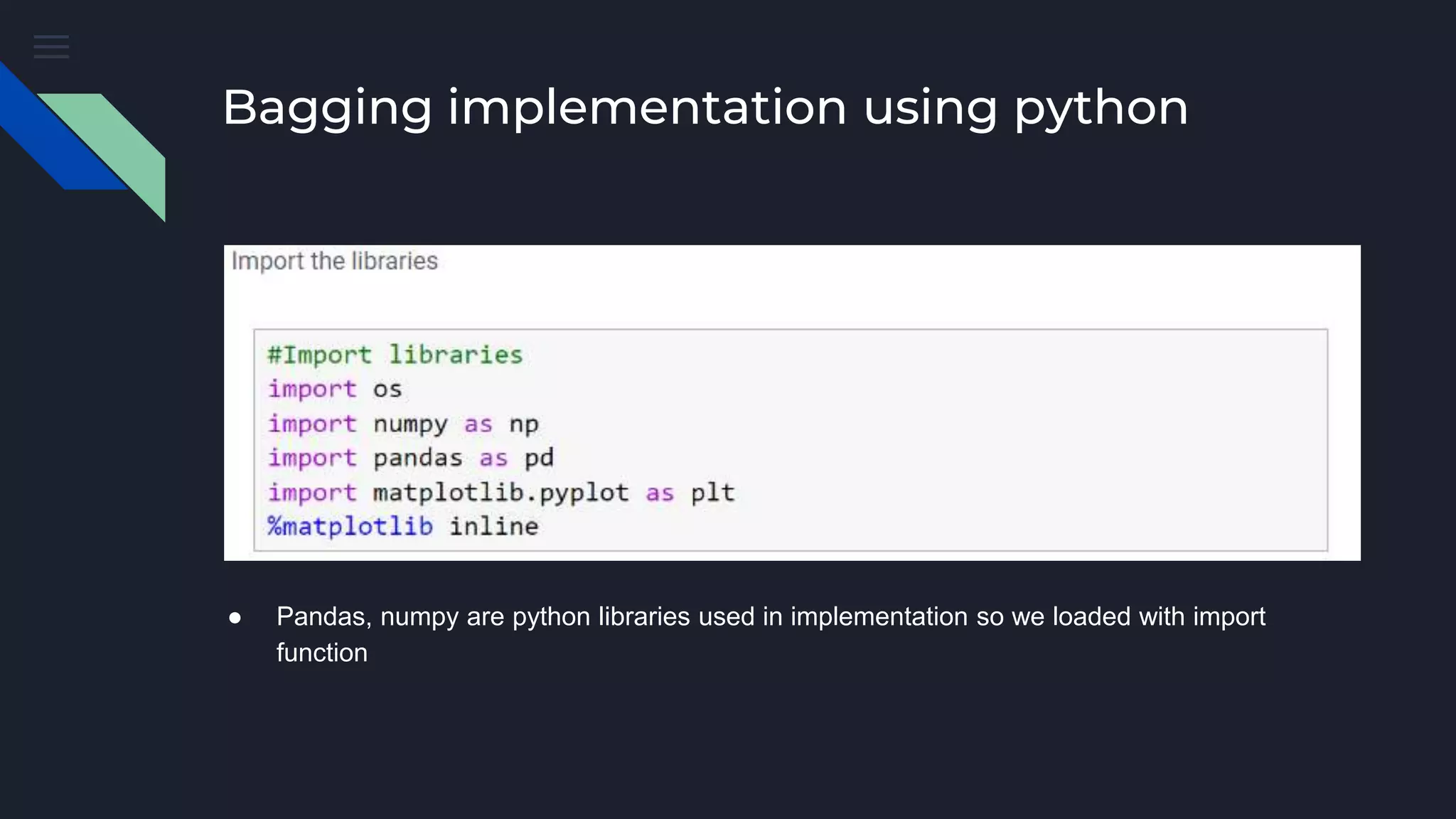
Task: Select the slide title 'Bagging implementation using python'
Action: pos(705,108)
